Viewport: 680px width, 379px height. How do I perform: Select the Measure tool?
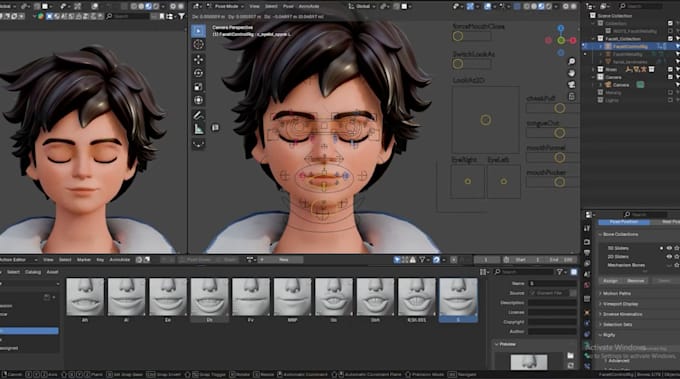point(199,128)
